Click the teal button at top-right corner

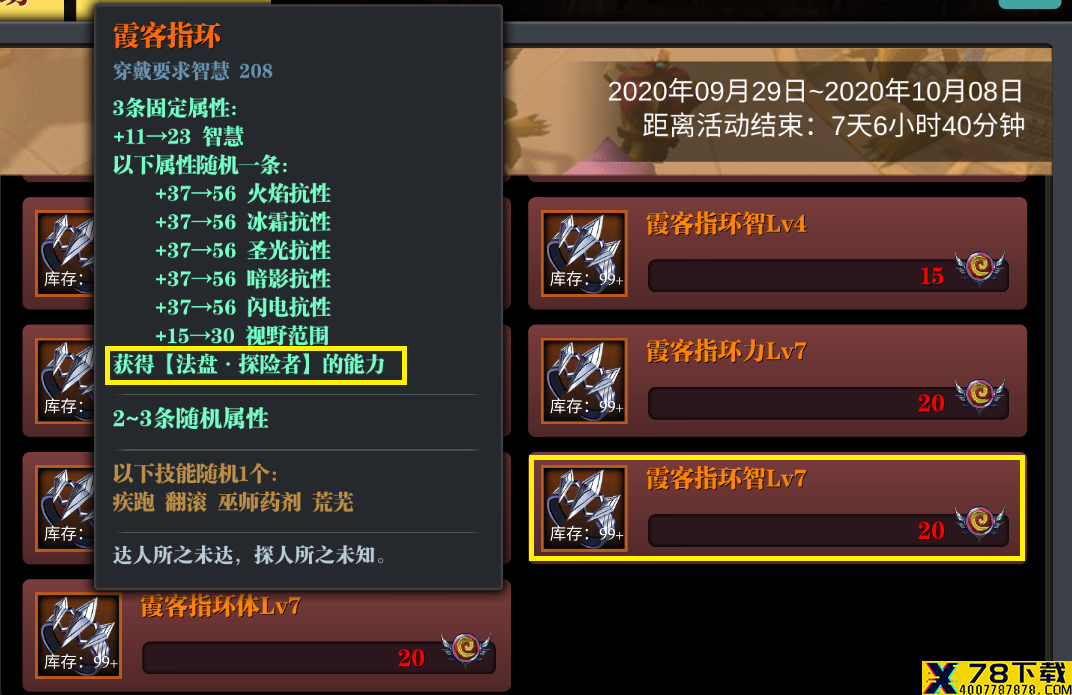coord(1030,4)
